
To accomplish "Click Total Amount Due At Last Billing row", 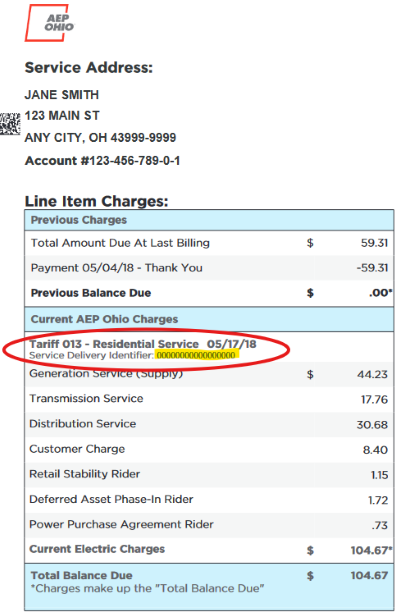I will [x=209, y=243].
